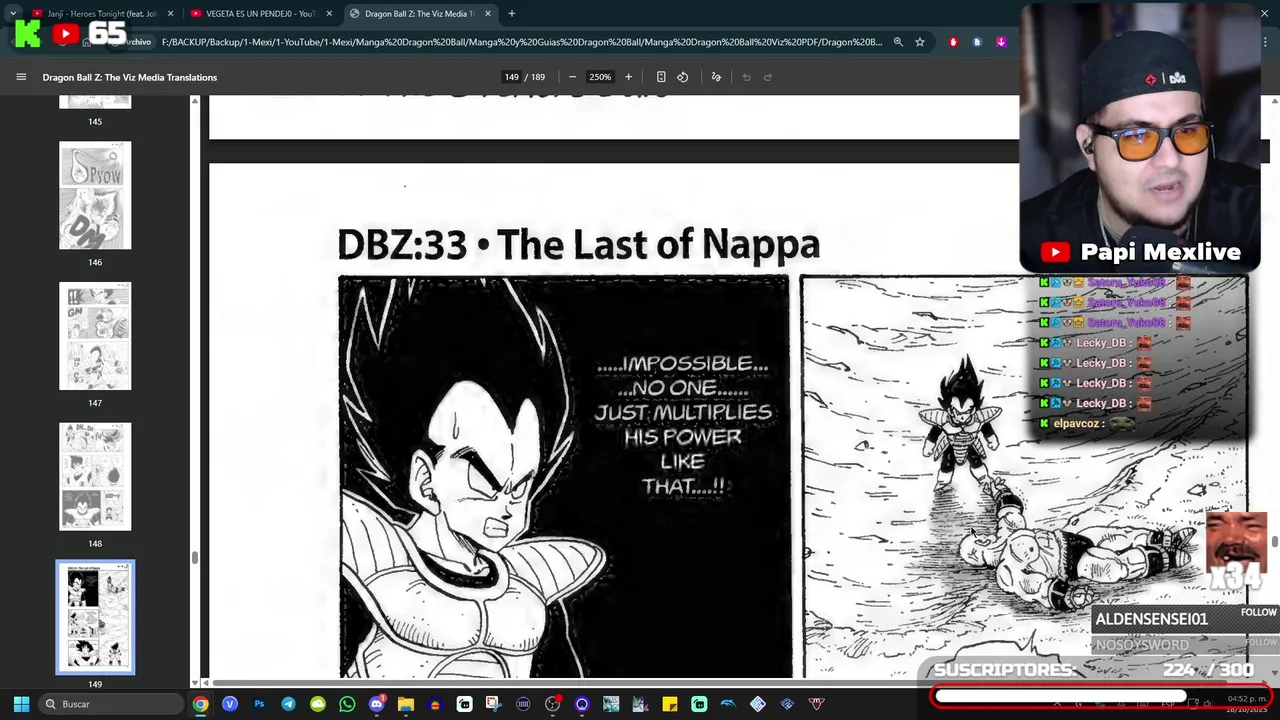Redo PDF annotation

768,77
